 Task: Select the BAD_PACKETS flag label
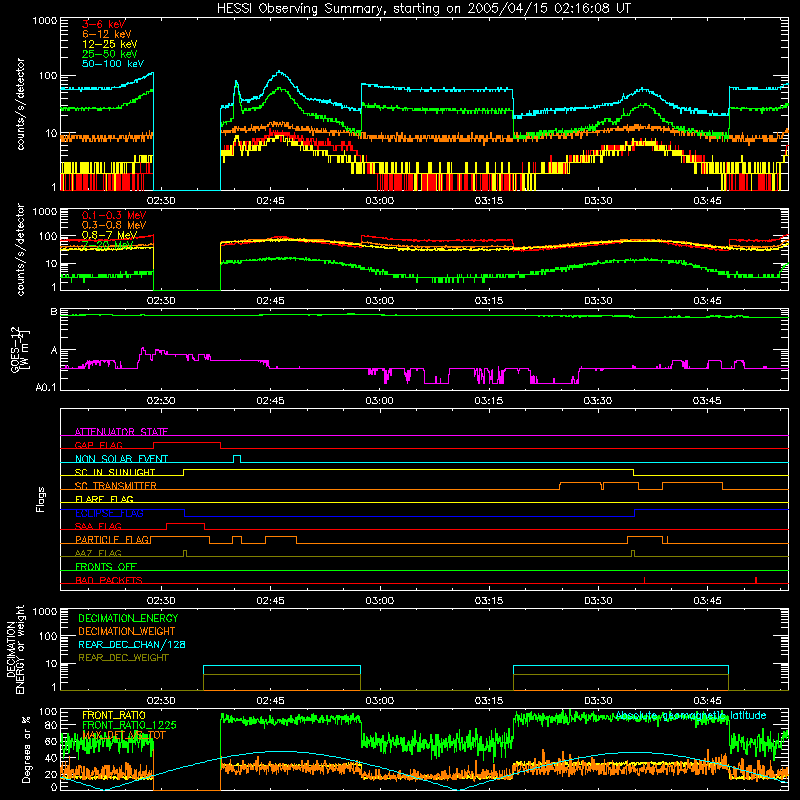(x=109, y=580)
